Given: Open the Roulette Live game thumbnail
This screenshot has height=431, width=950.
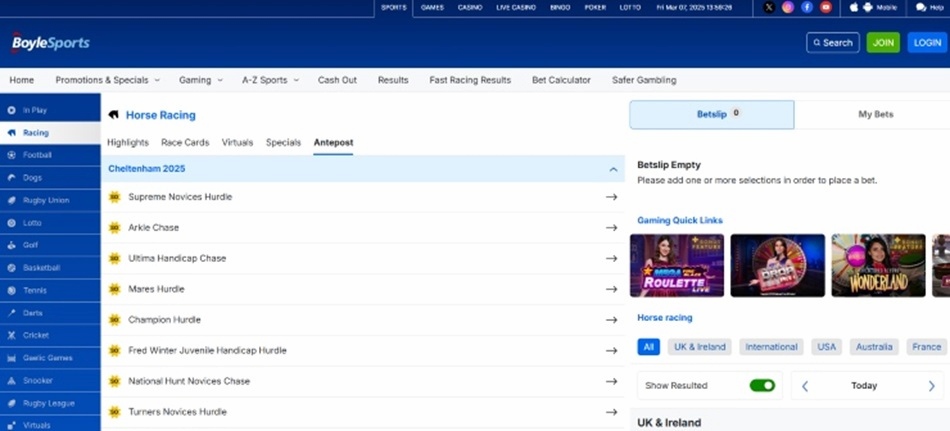Looking at the screenshot, I should tap(676, 266).
